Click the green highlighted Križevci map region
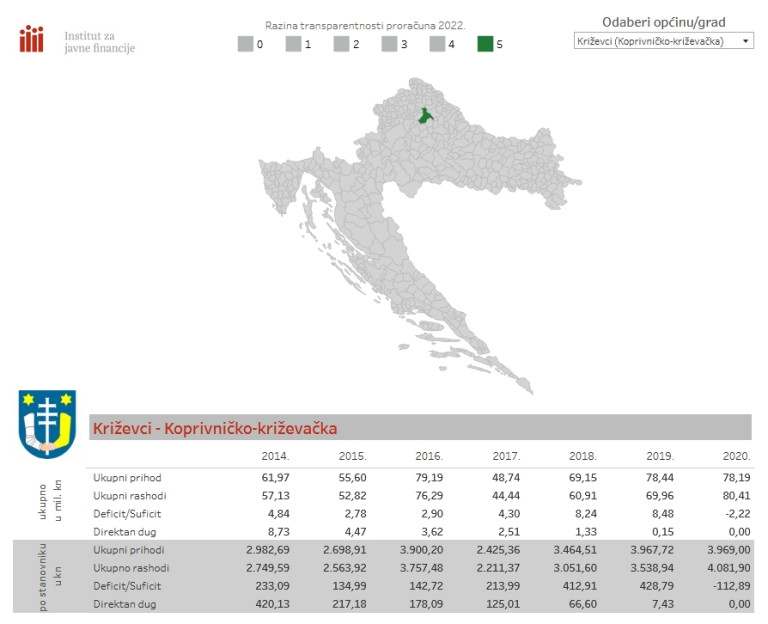768x624 pixels. 426,117
